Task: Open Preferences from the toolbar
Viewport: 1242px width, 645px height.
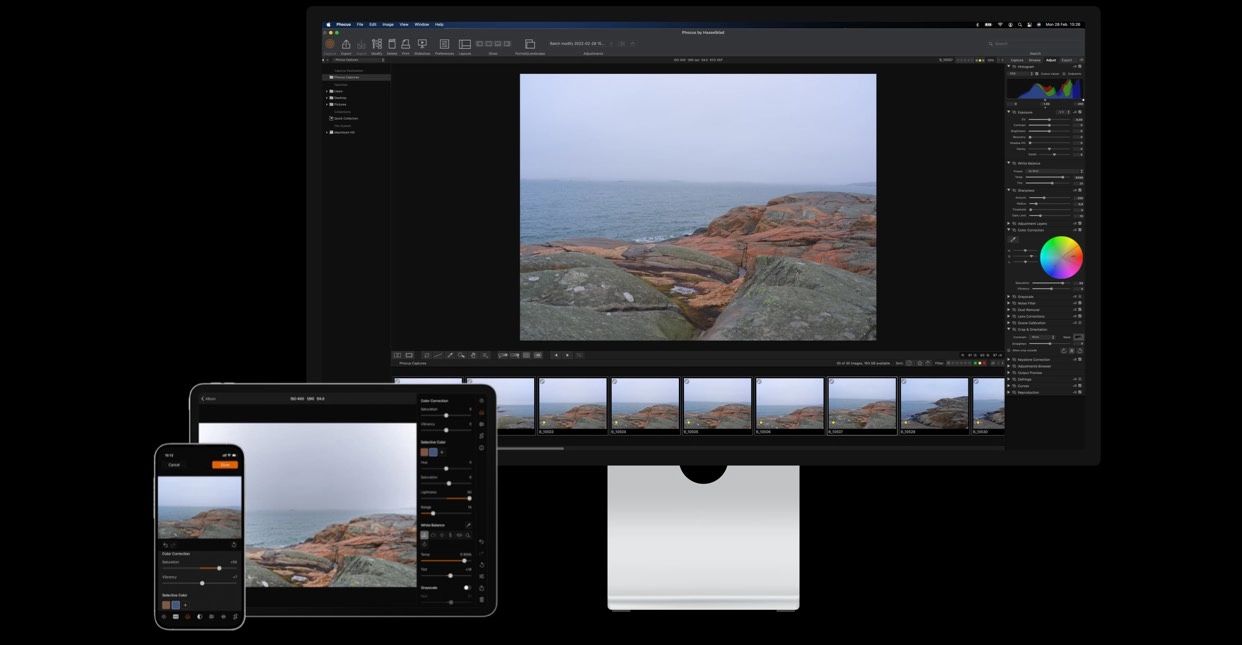Action: point(444,44)
